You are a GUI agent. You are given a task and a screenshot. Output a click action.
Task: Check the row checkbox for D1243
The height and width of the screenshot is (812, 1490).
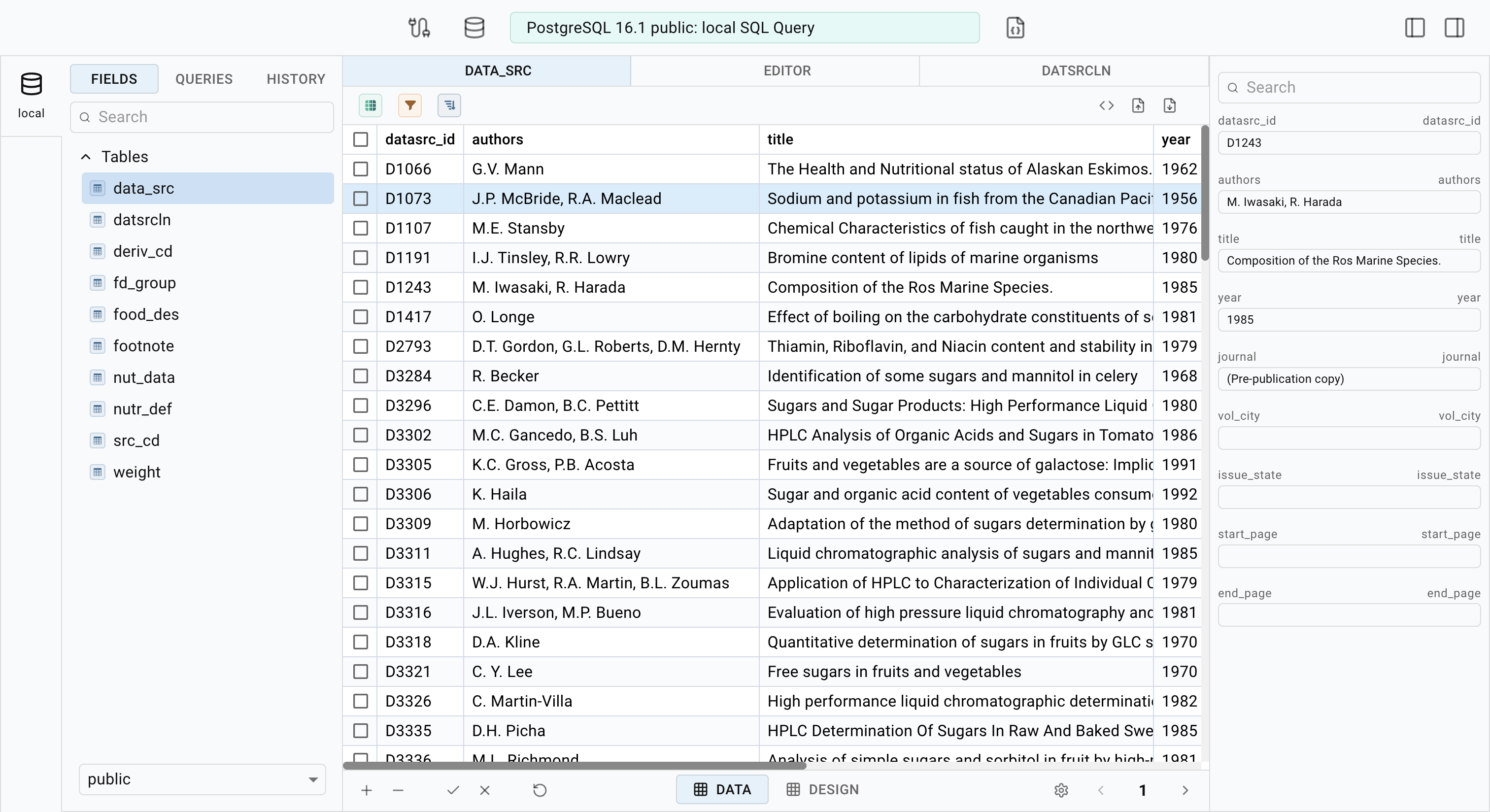tap(360, 287)
